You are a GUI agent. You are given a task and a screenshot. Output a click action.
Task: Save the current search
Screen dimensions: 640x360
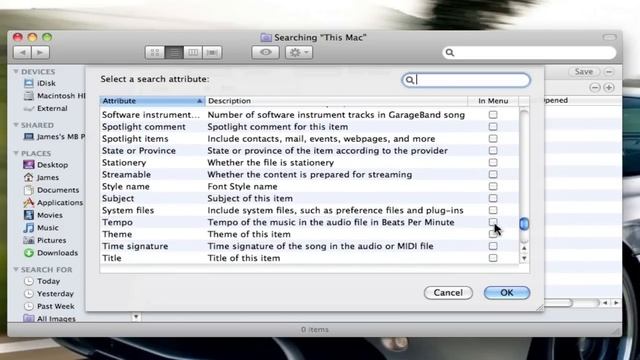click(x=584, y=71)
